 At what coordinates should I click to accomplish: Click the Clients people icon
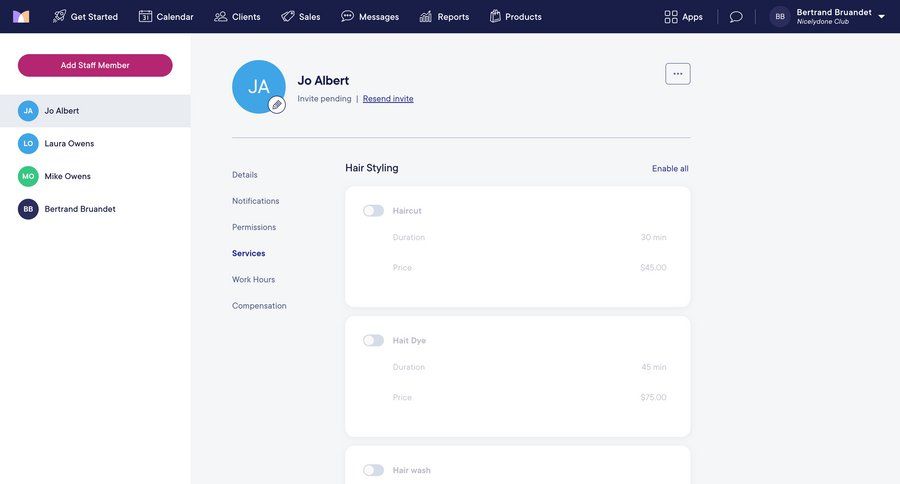coord(220,16)
